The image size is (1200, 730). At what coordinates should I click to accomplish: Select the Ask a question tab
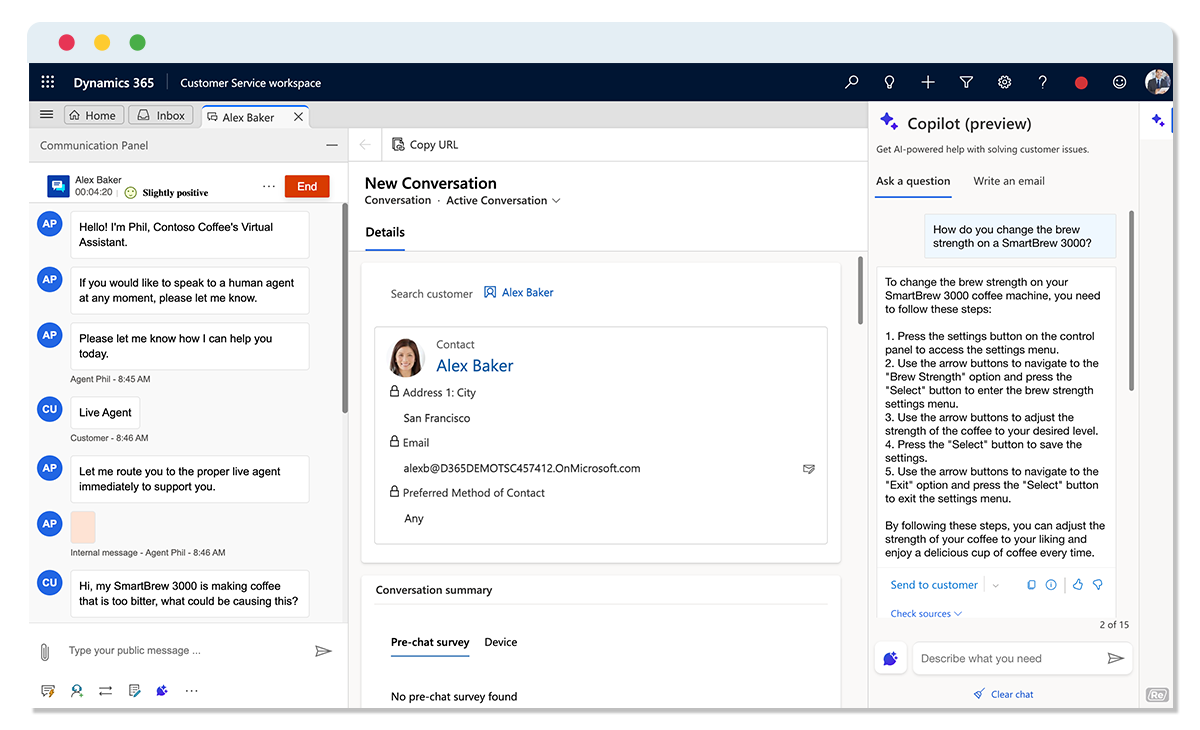pos(913,181)
